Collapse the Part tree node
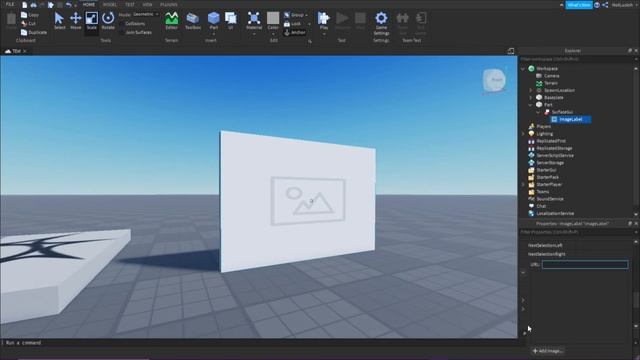Viewport: 640px width, 360px height. (531, 105)
